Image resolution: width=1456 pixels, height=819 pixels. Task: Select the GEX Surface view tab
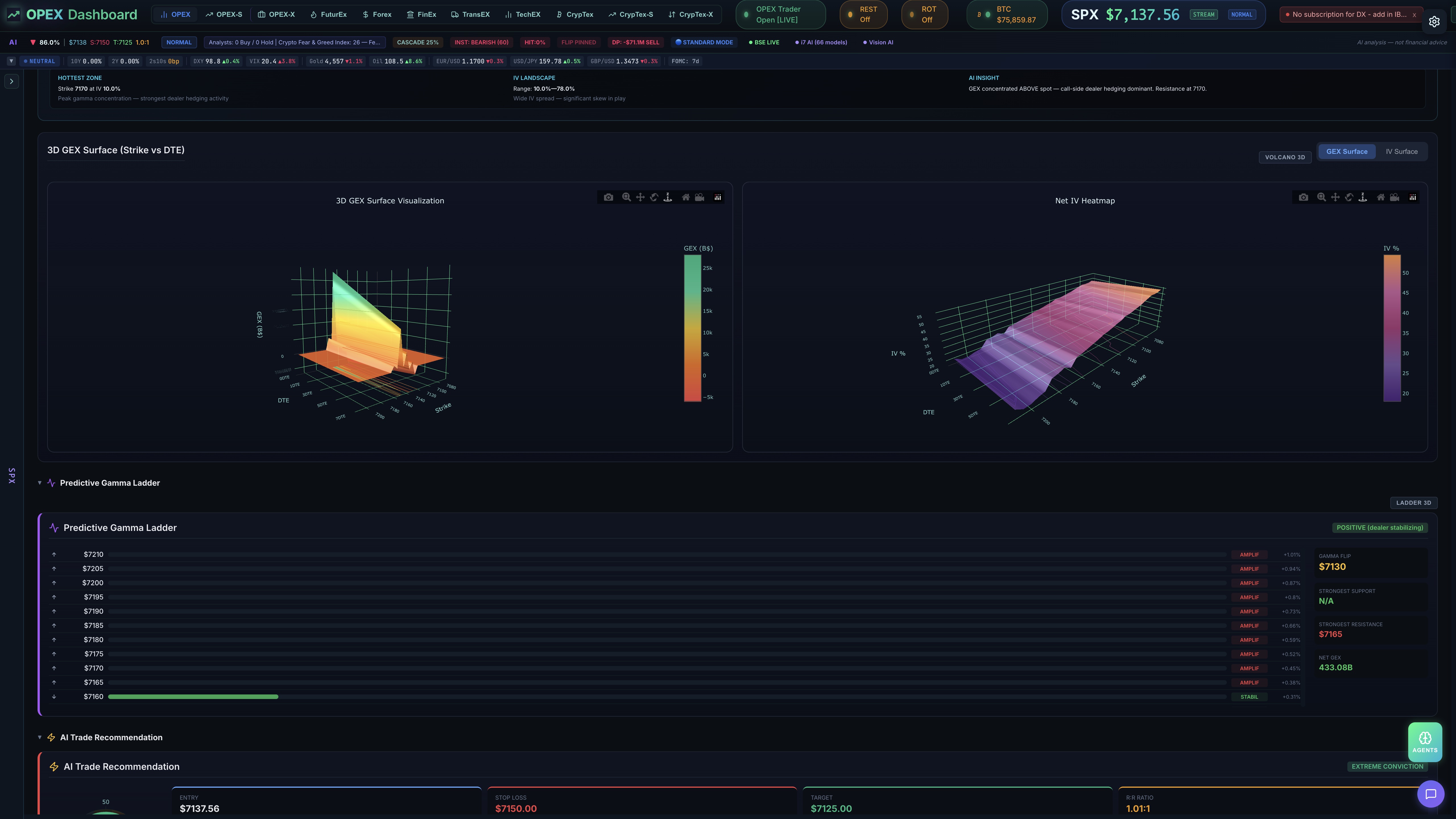[x=1347, y=152]
